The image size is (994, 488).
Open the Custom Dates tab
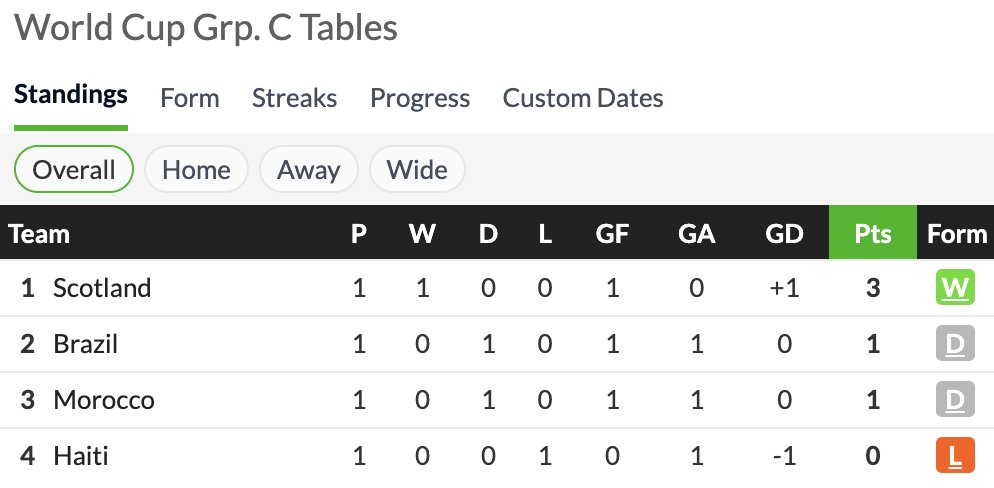click(x=583, y=98)
